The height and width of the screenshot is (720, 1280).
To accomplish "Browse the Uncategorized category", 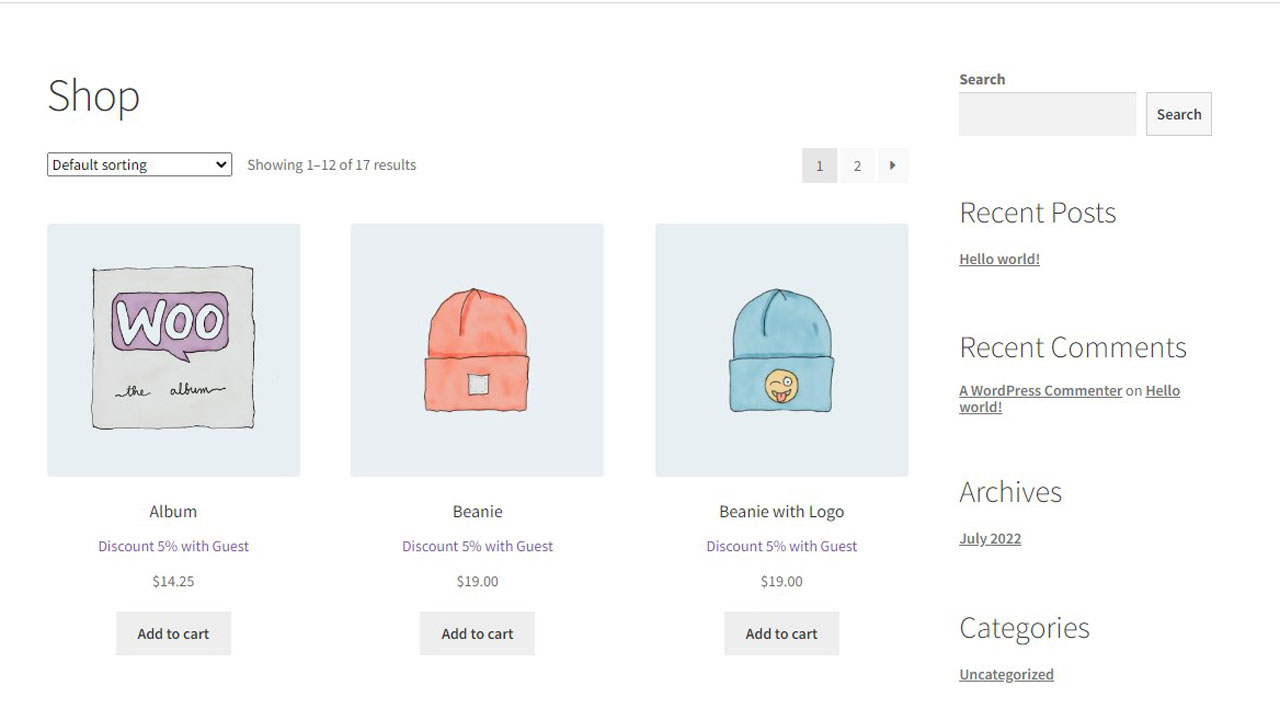I will coord(1006,674).
